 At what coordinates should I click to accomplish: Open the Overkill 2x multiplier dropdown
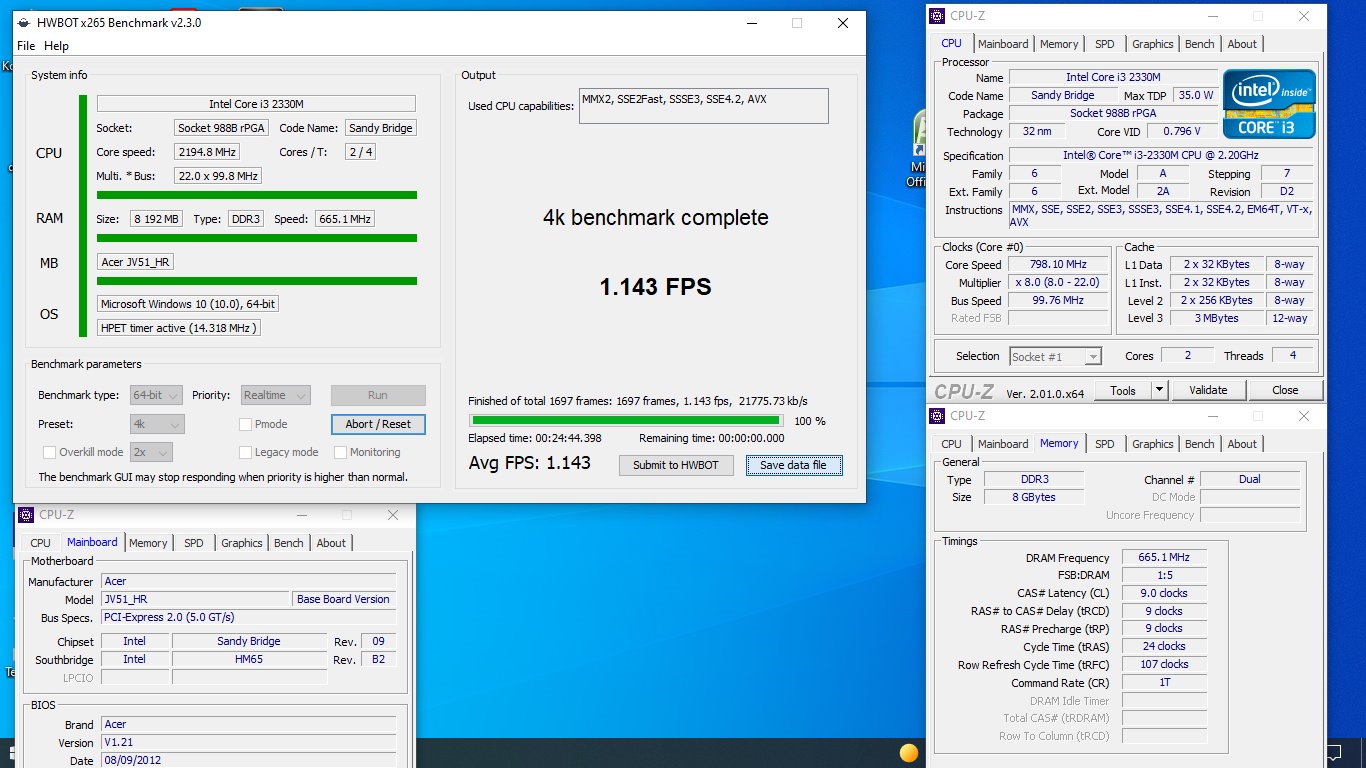(x=151, y=452)
